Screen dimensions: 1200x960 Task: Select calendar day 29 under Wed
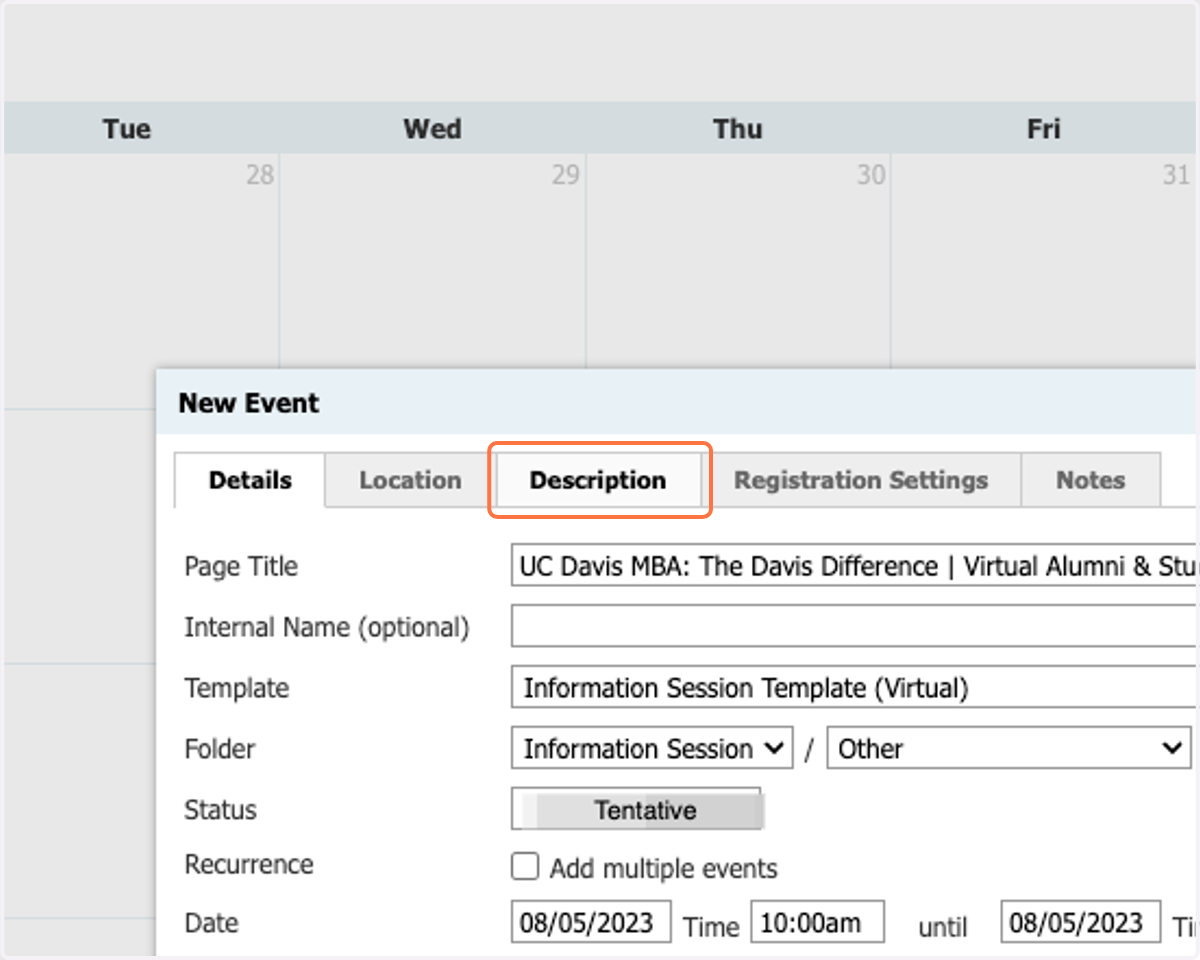click(566, 175)
